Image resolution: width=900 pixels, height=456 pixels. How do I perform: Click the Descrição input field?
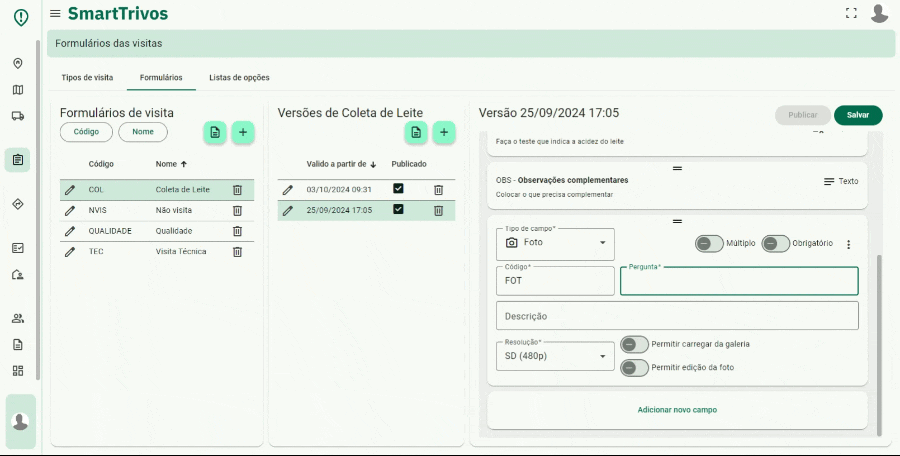pyautogui.click(x=677, y=316)
